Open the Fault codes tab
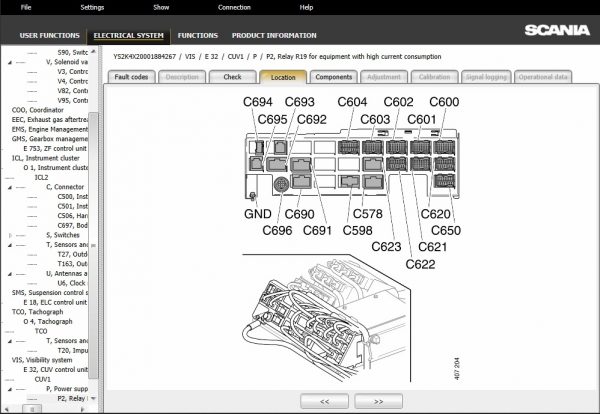The image size is (600, 414). tap(131, 77)
